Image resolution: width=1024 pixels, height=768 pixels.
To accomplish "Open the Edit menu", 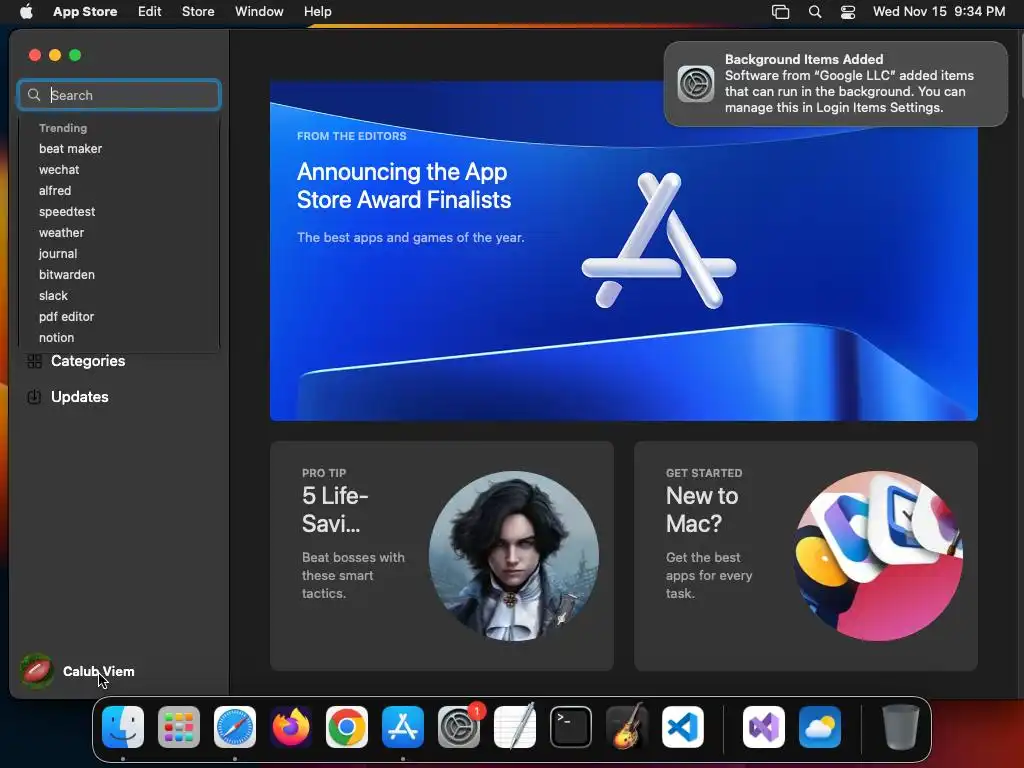I will [150, 12].
